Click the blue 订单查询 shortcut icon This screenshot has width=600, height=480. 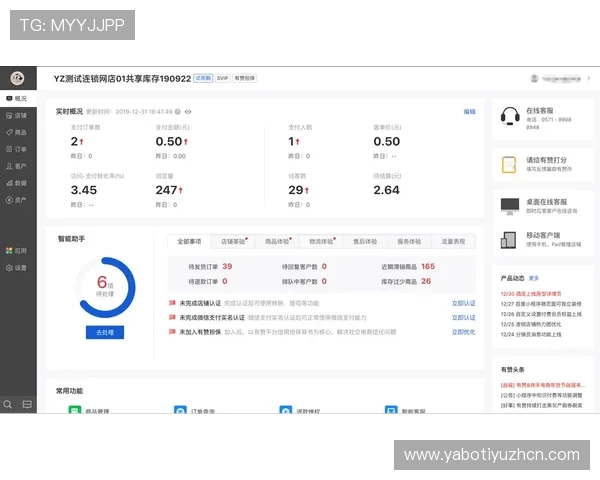tap(180, 410)
